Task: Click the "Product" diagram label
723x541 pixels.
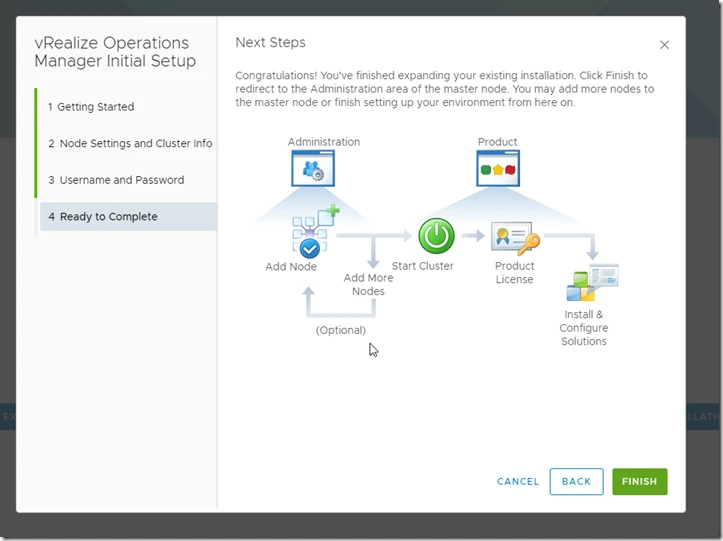Action: pyautogui.click(x=498, y=142)
